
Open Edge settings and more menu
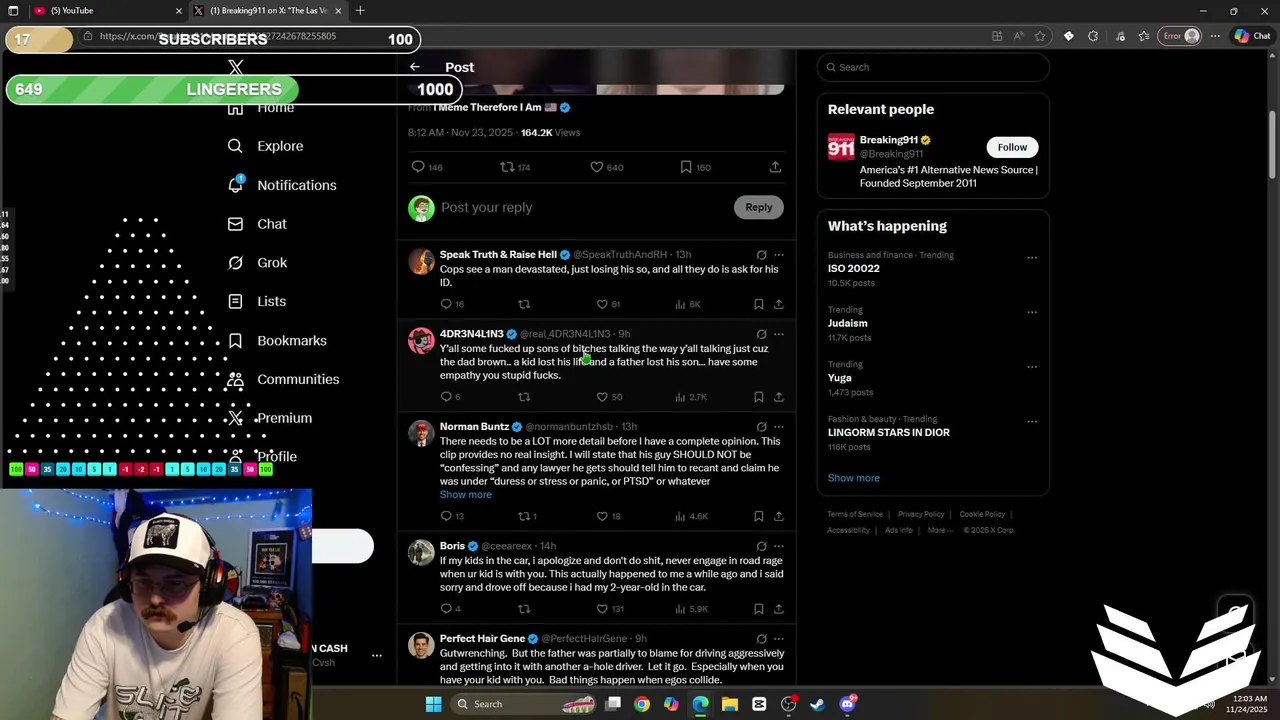coord(1215,36)
